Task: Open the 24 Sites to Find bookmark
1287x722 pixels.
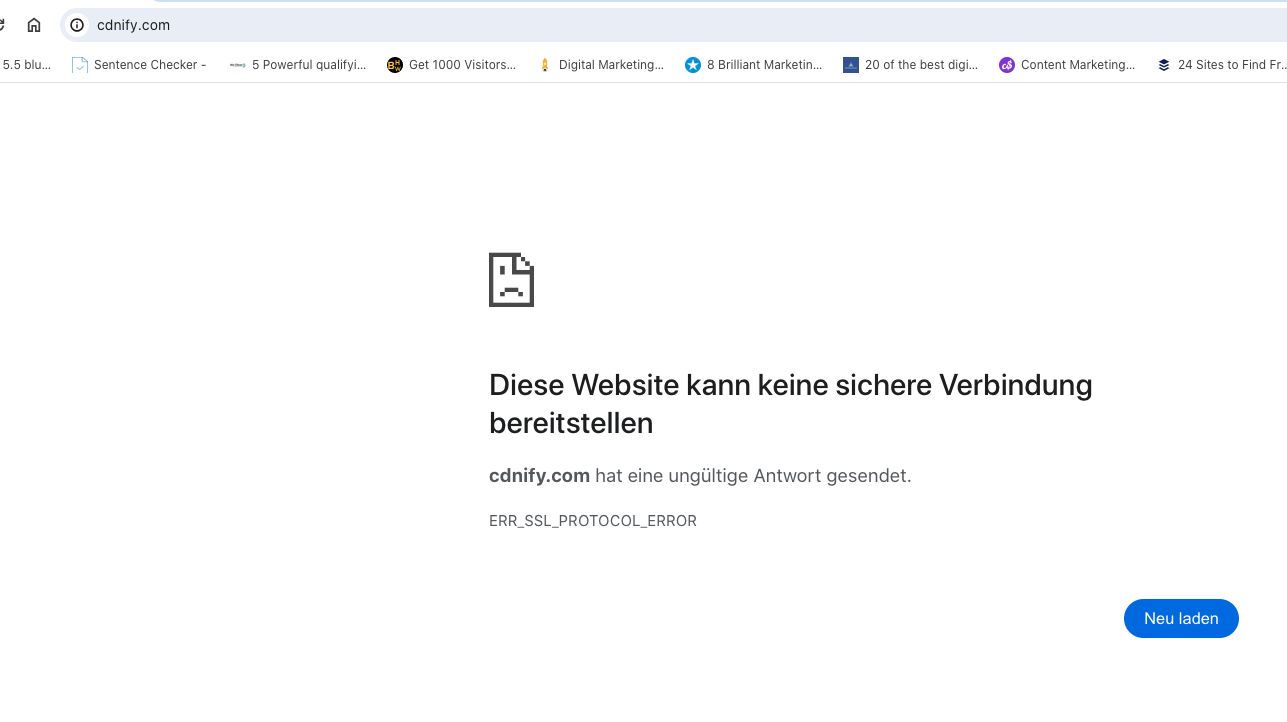Action: [x=1221, y=65]
